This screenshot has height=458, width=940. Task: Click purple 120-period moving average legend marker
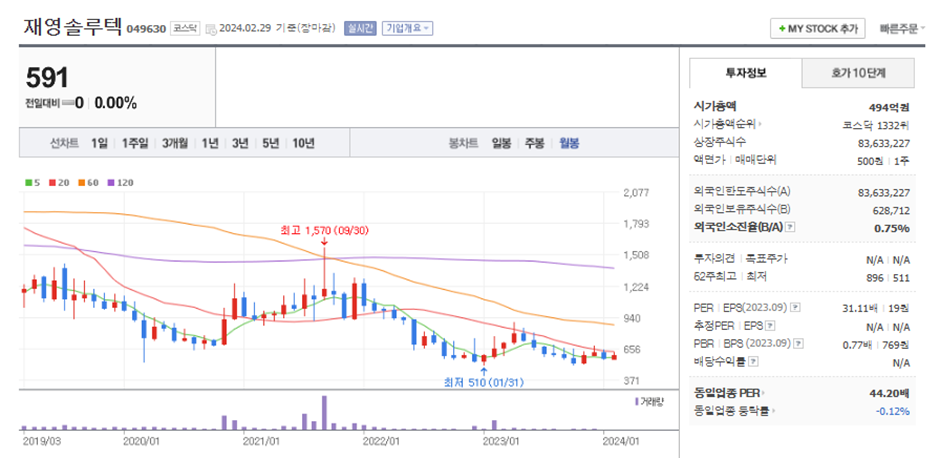coord(110,182)
